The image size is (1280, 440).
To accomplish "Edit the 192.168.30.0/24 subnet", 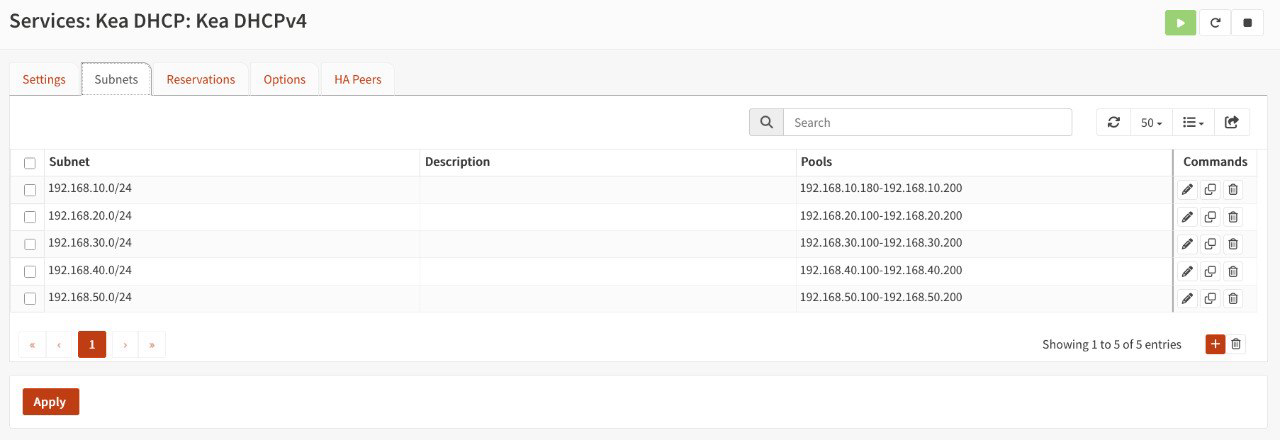I will point(1187,243).
